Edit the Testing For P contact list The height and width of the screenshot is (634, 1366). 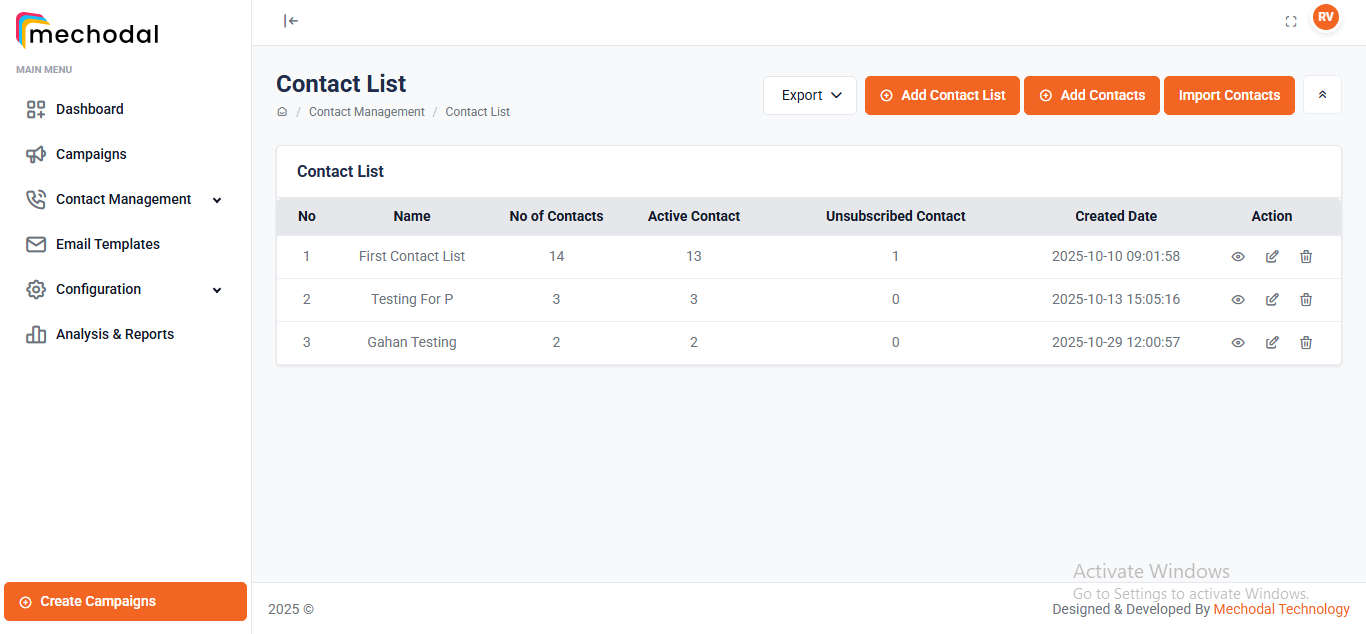(1272, 299)
